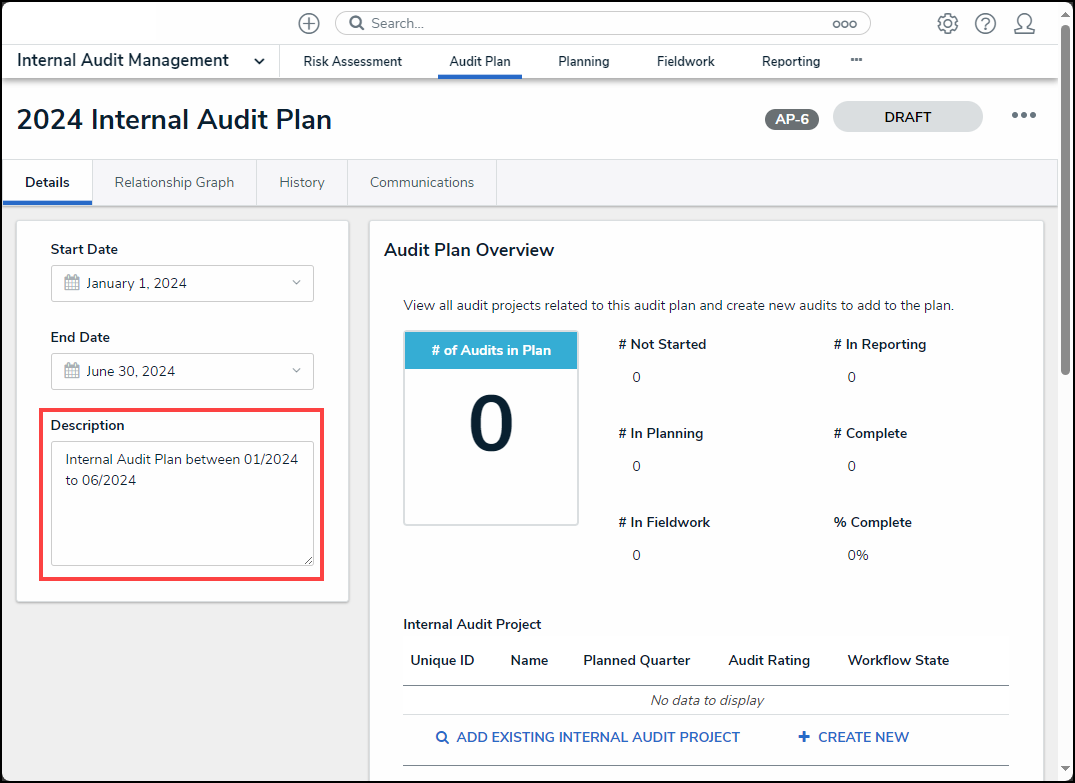Viewport: 1075px width, 783px height.
Task: Click the calendar icon in End Date
Action: pos(72,371)
